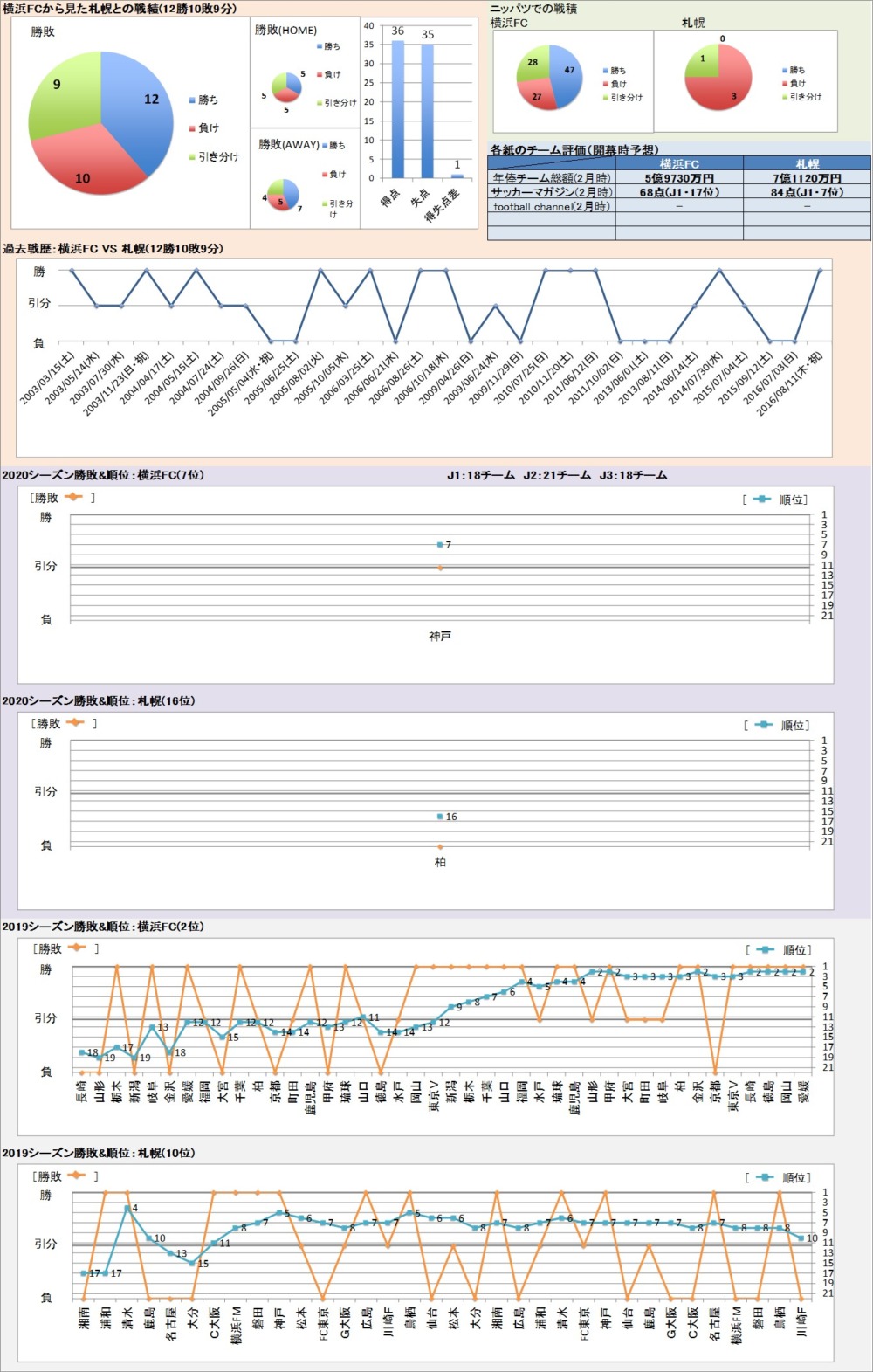The height and width of the screenshot is (1372, 873).
Task: Click the teal 順位 legend marker in 2019 横浜FC chart
Action: click(765, 949)
